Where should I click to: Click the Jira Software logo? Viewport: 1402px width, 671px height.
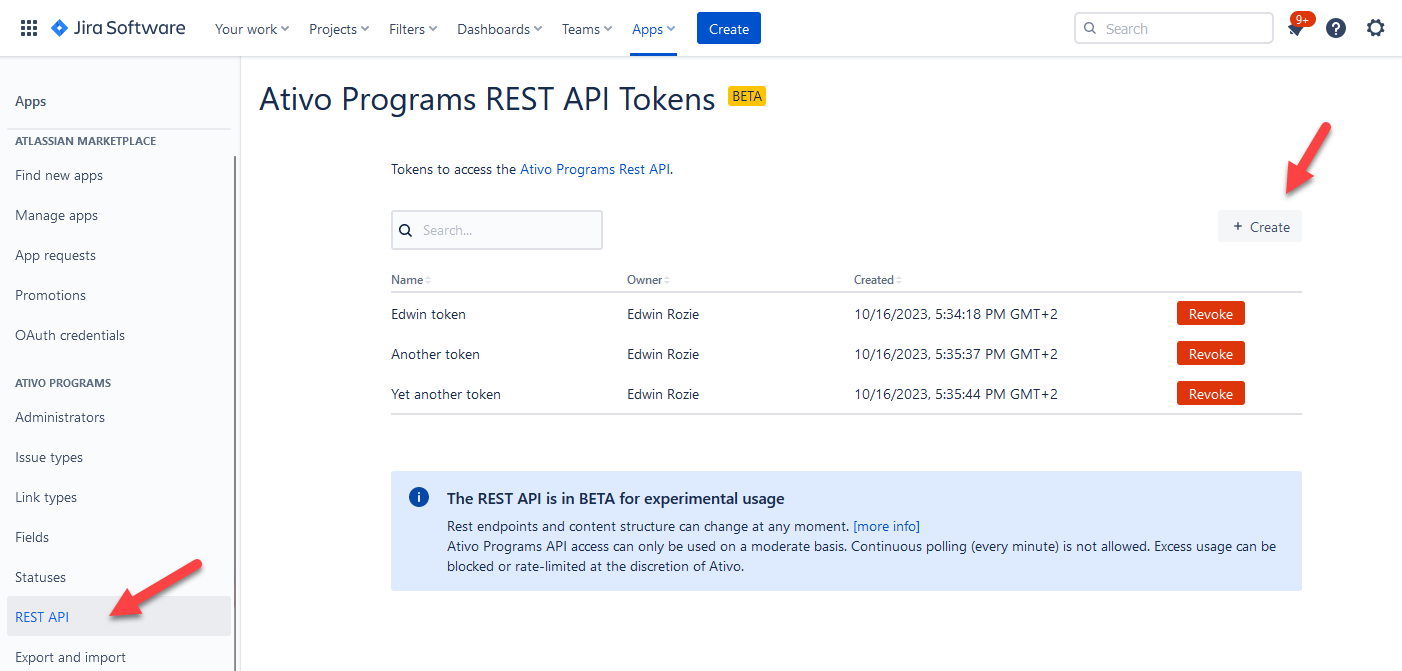(118, 28)
